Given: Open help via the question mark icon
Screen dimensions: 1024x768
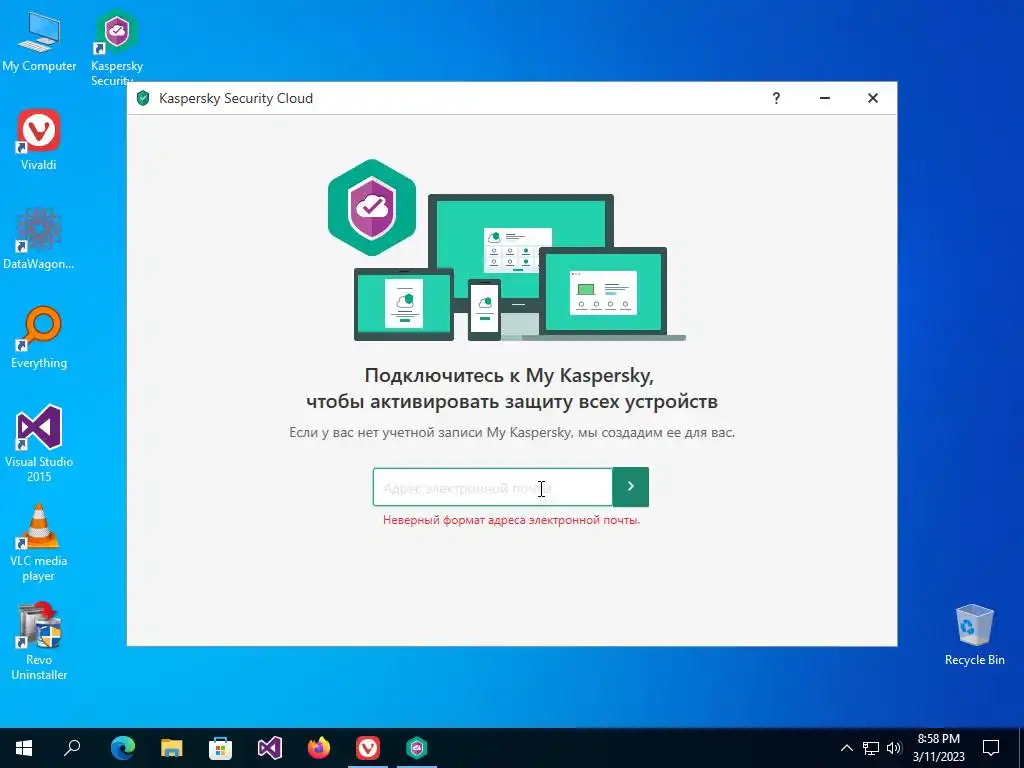Looking at the screenshot, I should 776,98.
